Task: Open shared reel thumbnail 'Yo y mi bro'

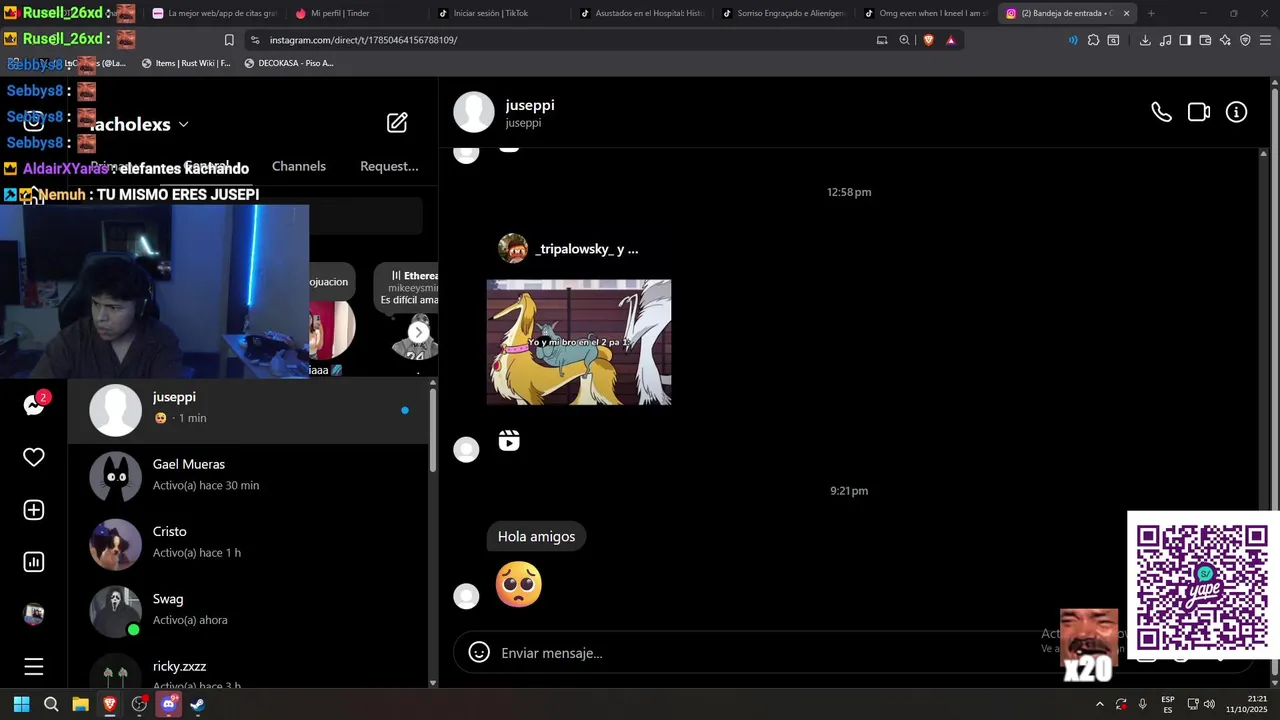Action: (579, 342)
